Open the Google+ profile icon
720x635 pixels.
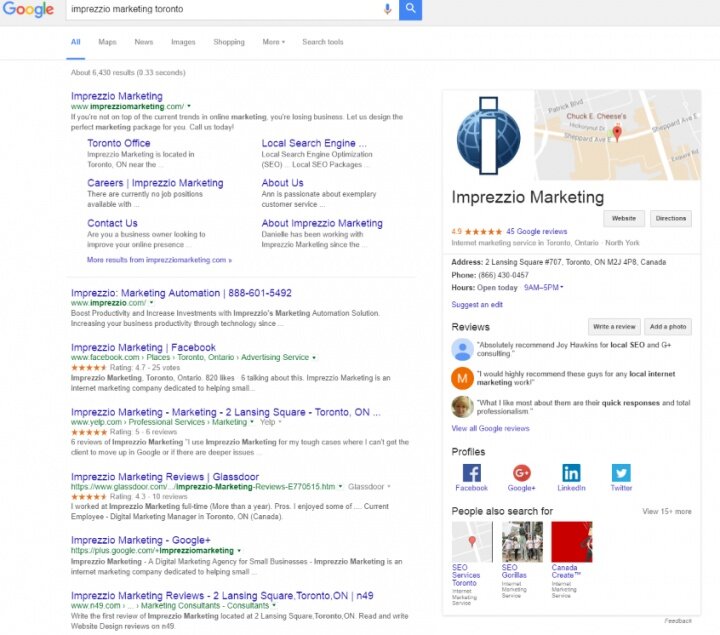pyautogui.click(x=522, y=472)
